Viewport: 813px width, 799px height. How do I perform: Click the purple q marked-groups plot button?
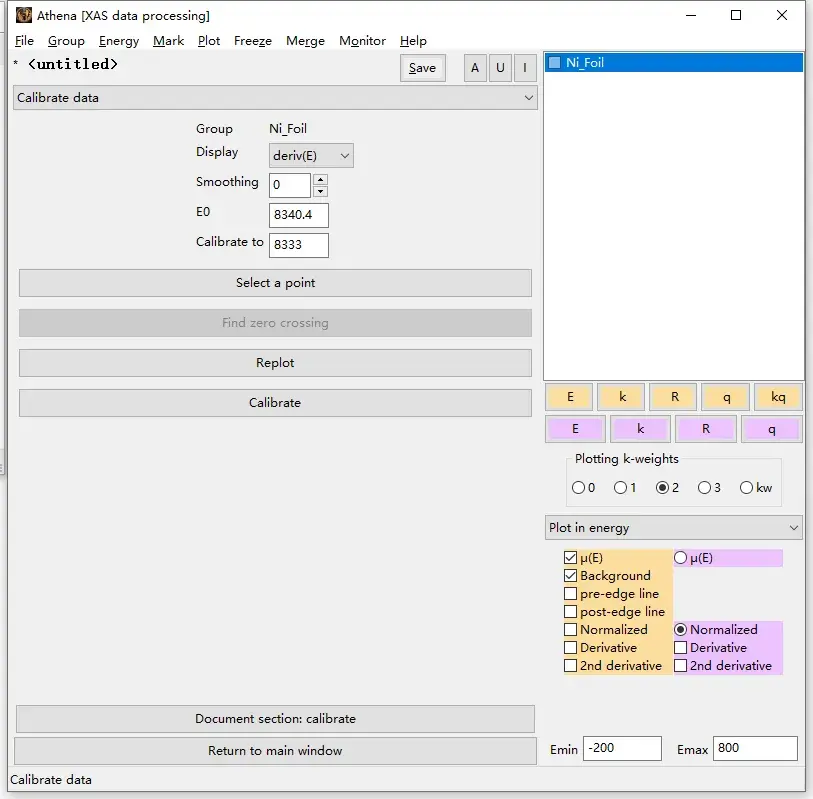[x=771, y=429]
